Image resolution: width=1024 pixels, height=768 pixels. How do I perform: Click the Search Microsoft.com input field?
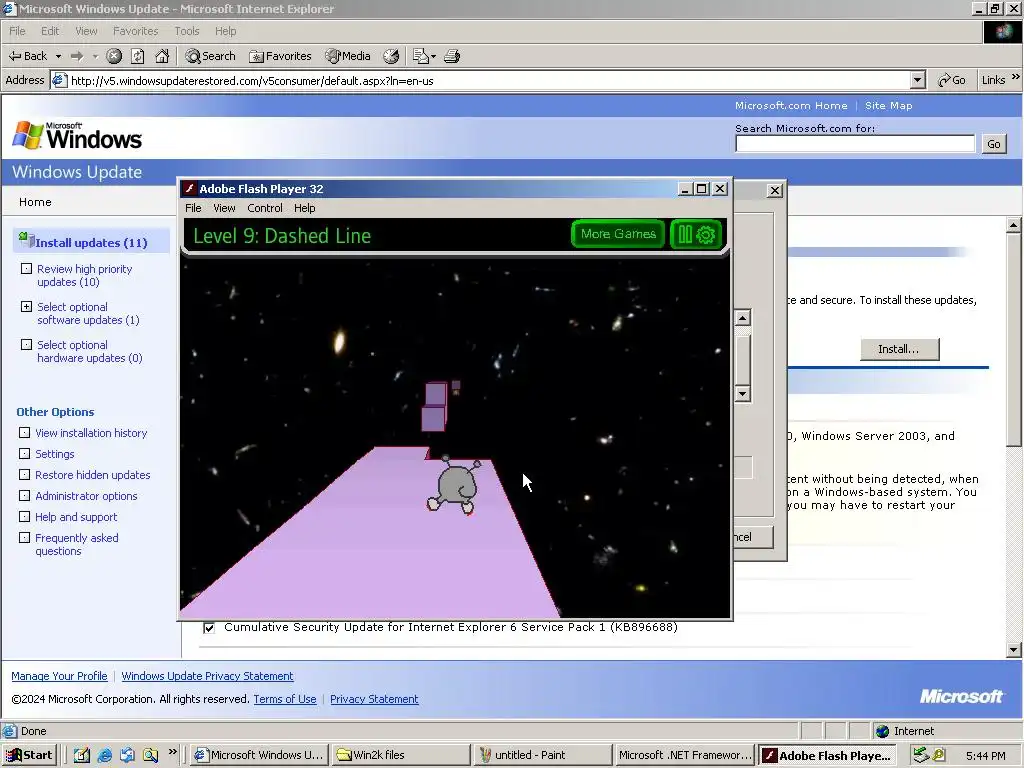(855, 144)
